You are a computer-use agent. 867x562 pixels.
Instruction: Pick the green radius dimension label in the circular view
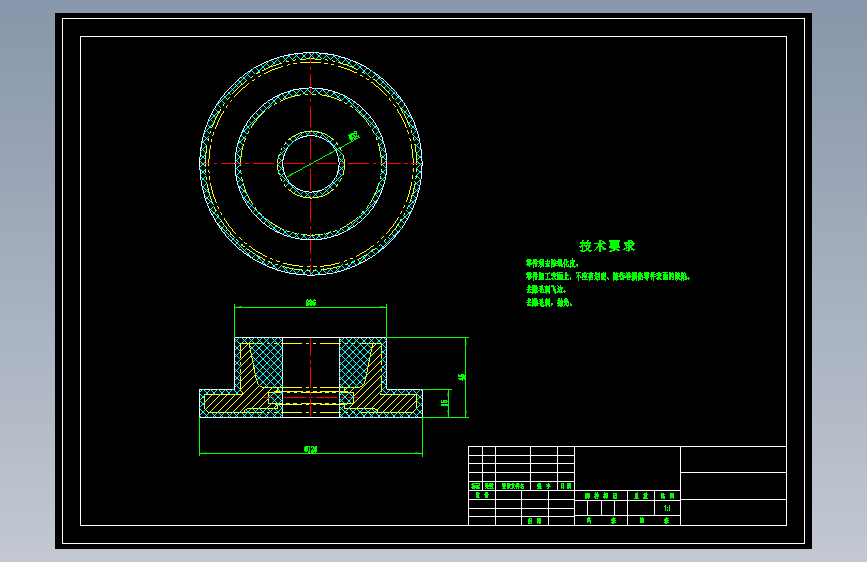354,136
